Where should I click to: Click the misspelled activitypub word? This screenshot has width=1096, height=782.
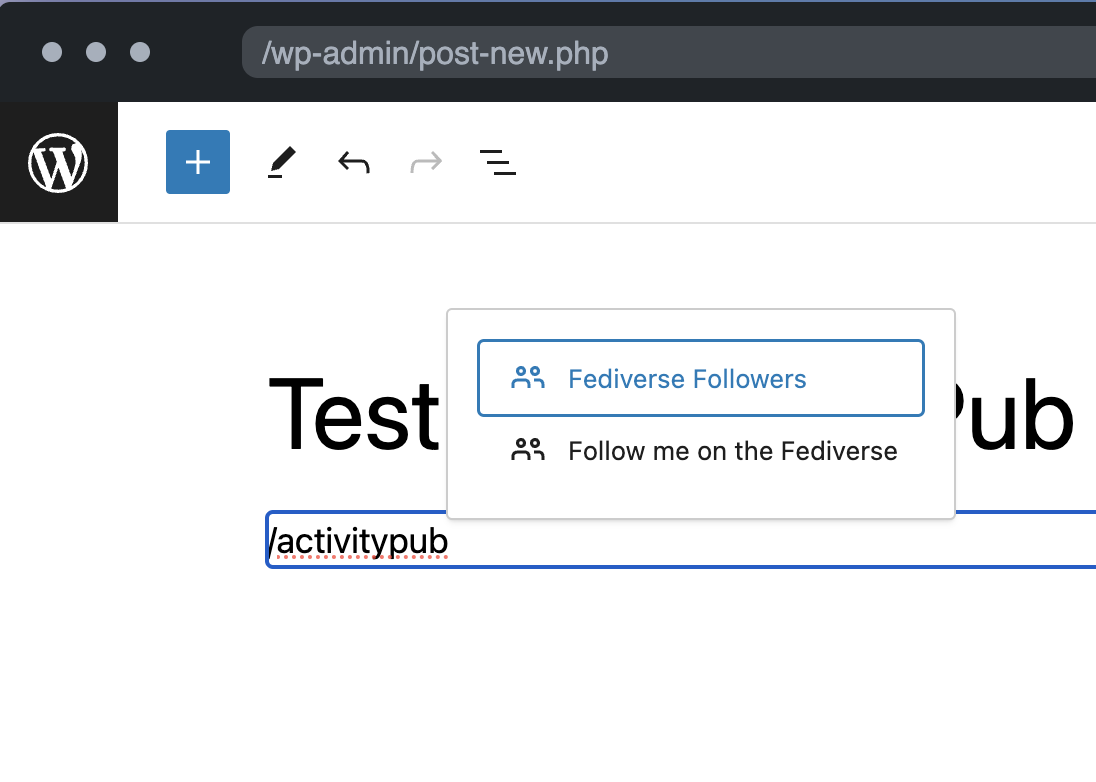pos(362,541)
